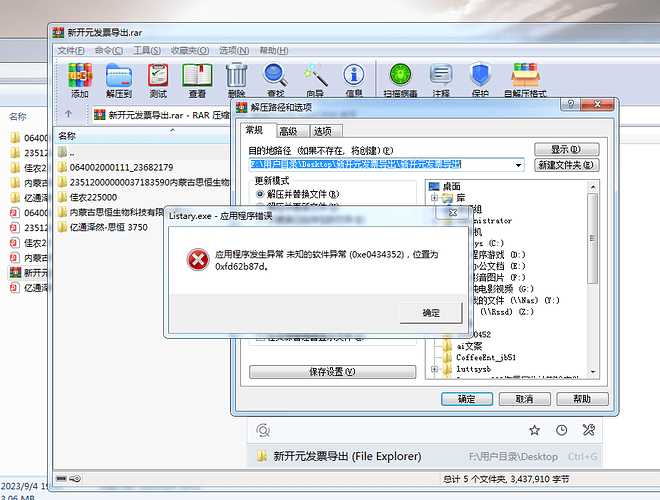This screenshot has width=660, height=500.
Task: Confirm extraction with the 确定 button
Action: click(x=467, y=399)
